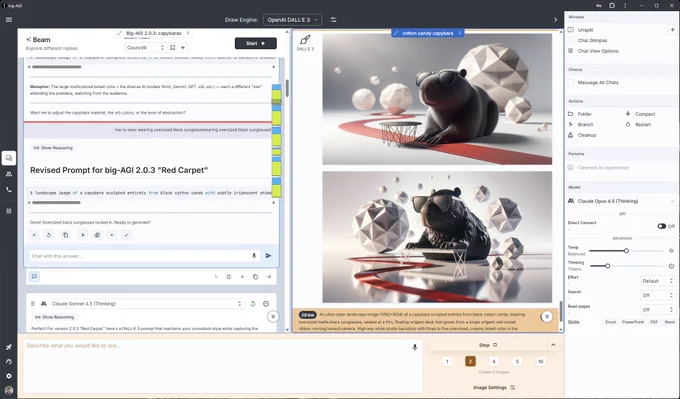Viewport: 680px width, 399px height.
Task: Click the Revised Prompt code horizontal scrollbar
Action: click(x=56, y=203)
